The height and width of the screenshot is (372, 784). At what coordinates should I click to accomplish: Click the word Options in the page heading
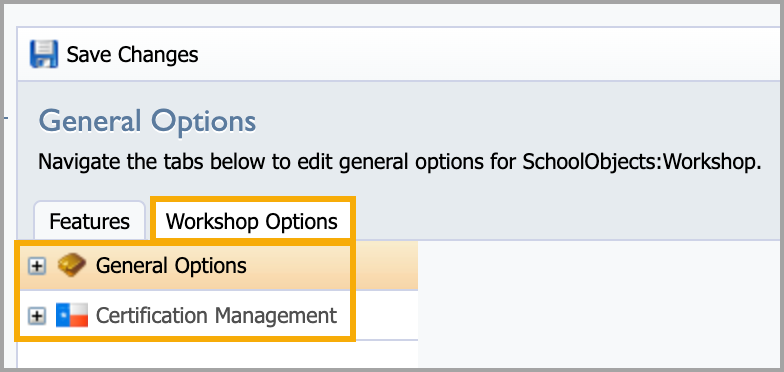pos(204,121)
